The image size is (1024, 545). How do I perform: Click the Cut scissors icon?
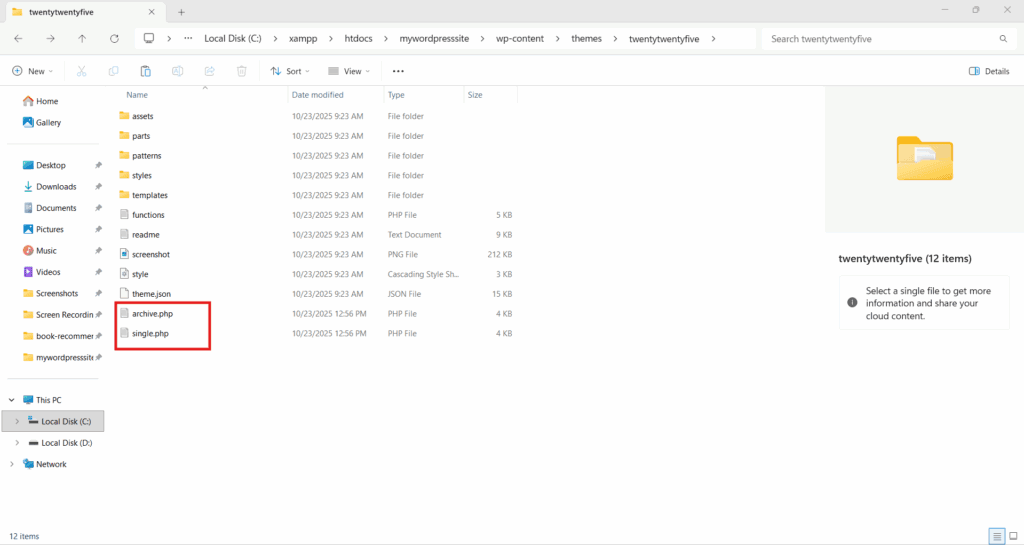coord(82,71)
